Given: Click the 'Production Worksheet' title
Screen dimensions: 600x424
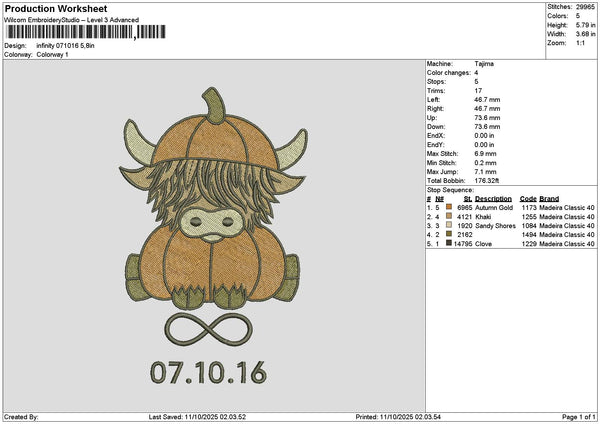Looking at the screenshot, I should pos(56,9).
